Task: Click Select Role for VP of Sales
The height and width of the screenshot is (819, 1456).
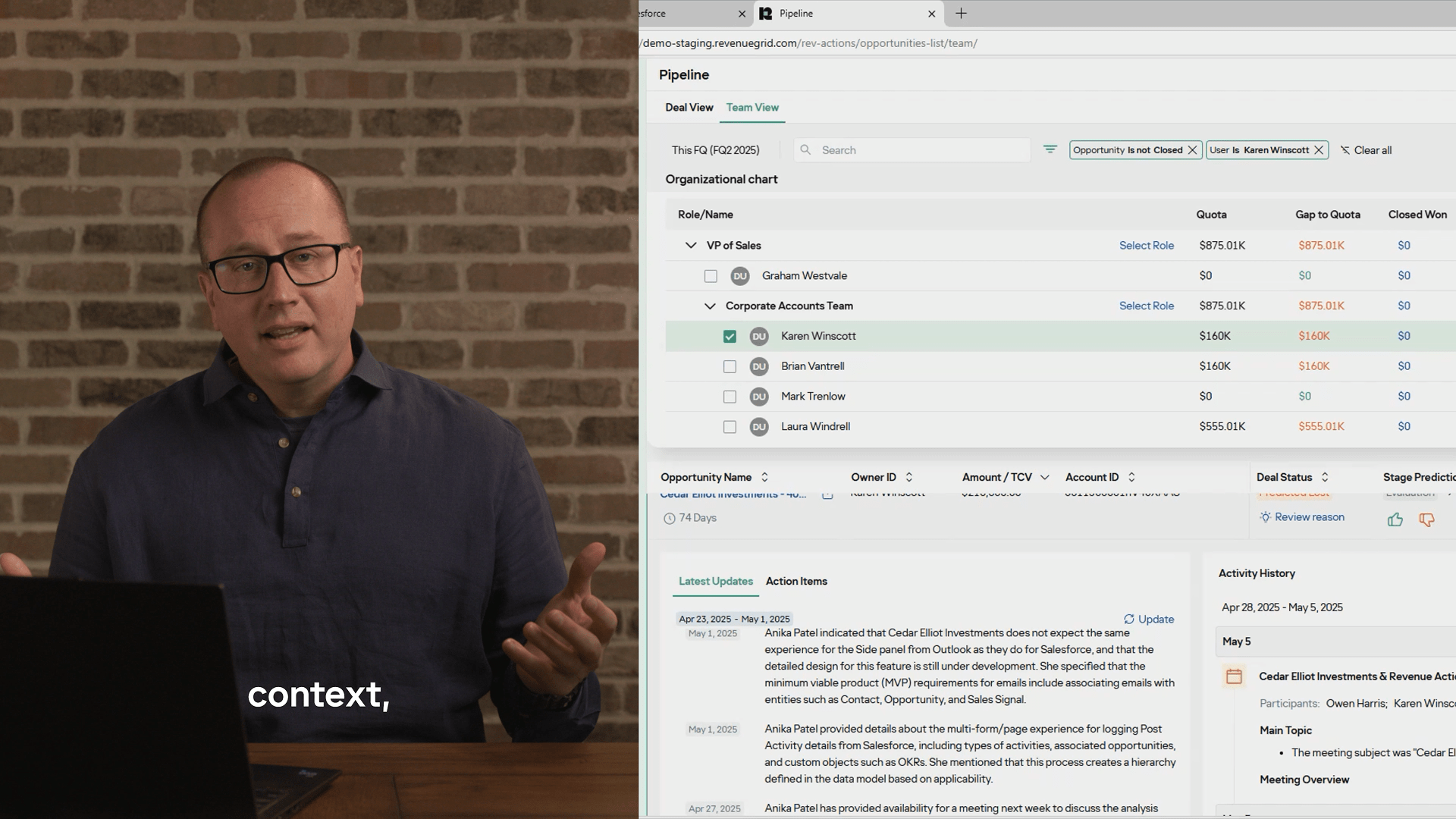Action: coord(1147,246)
